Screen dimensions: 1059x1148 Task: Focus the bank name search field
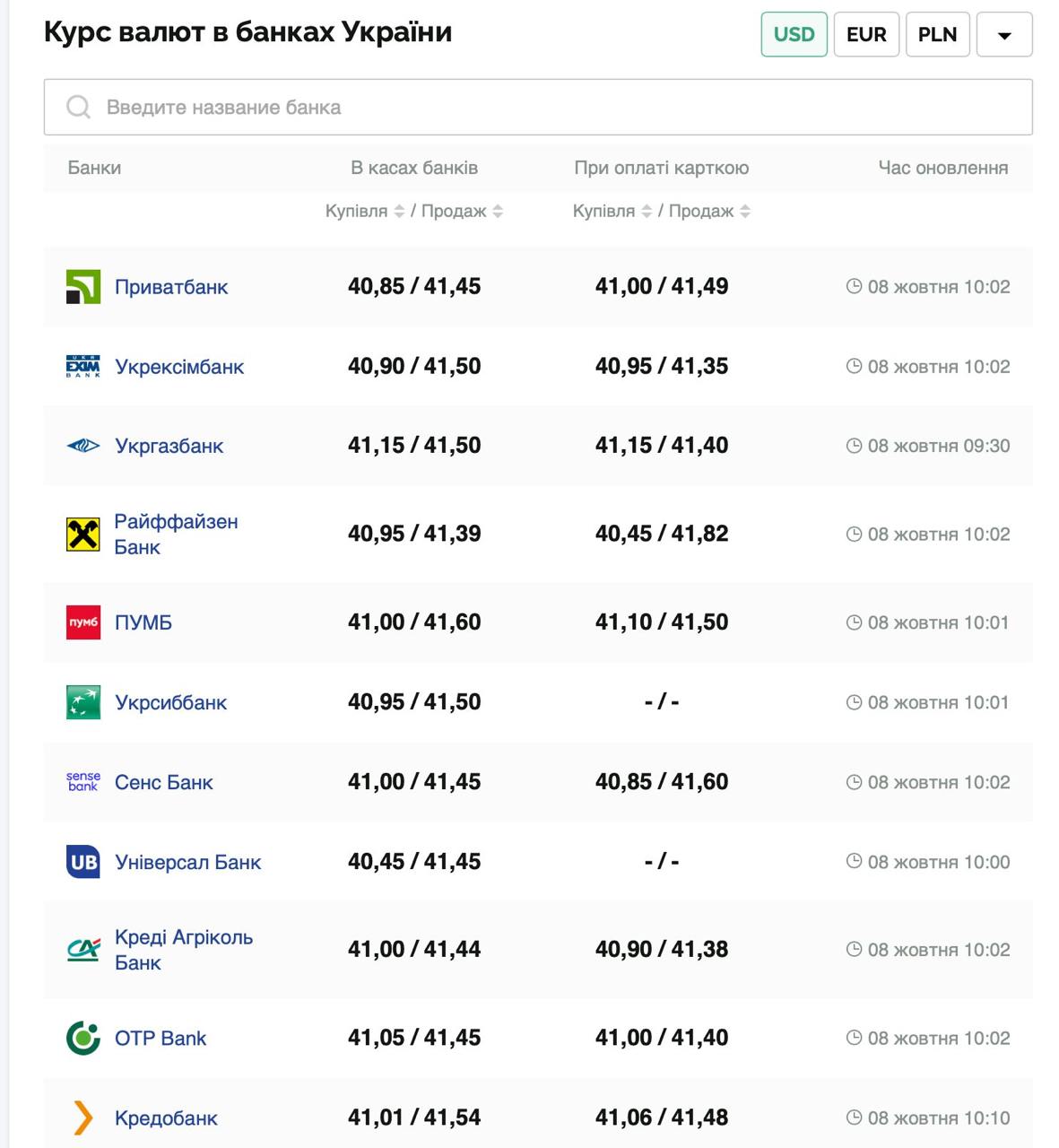(538, 108)
